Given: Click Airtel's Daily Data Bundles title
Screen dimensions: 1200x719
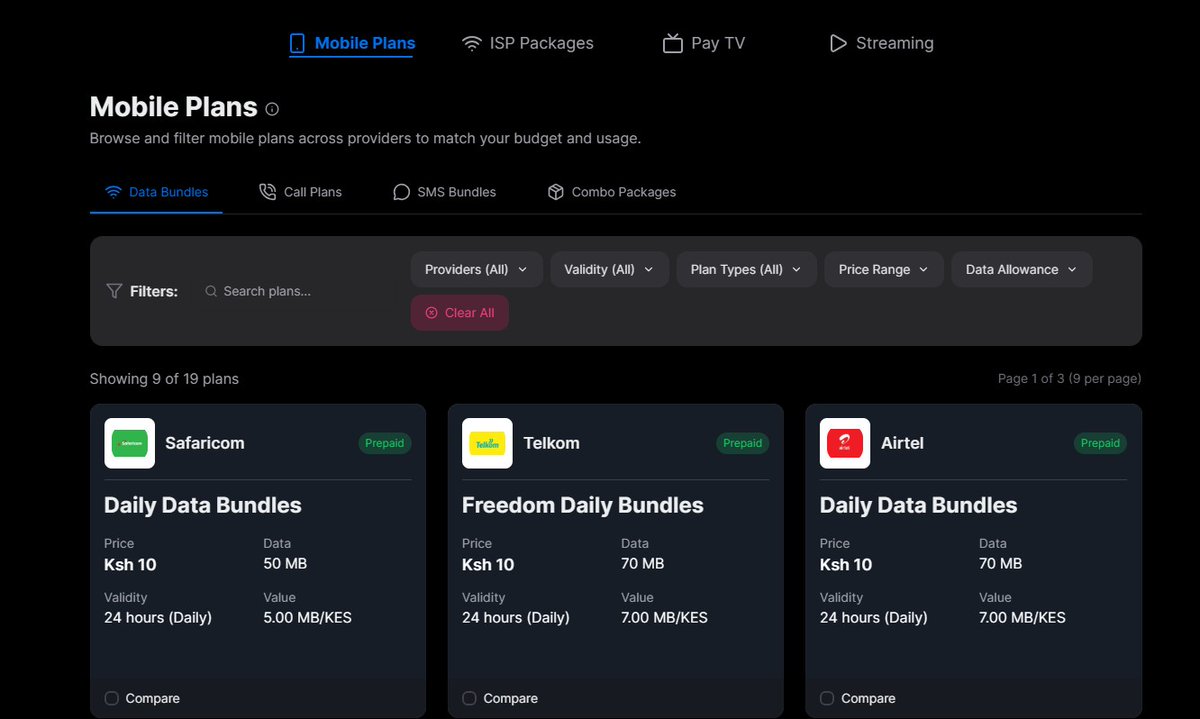Looking at the screenshot, I should point(919,505).
